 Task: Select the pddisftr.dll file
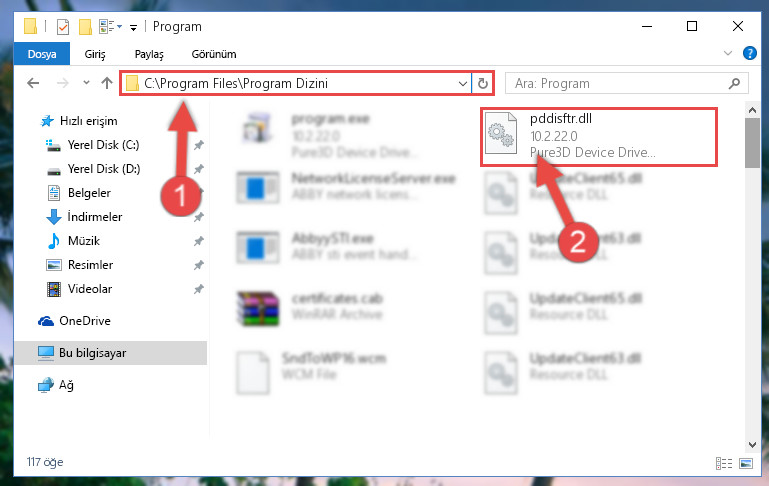(598, 136)
